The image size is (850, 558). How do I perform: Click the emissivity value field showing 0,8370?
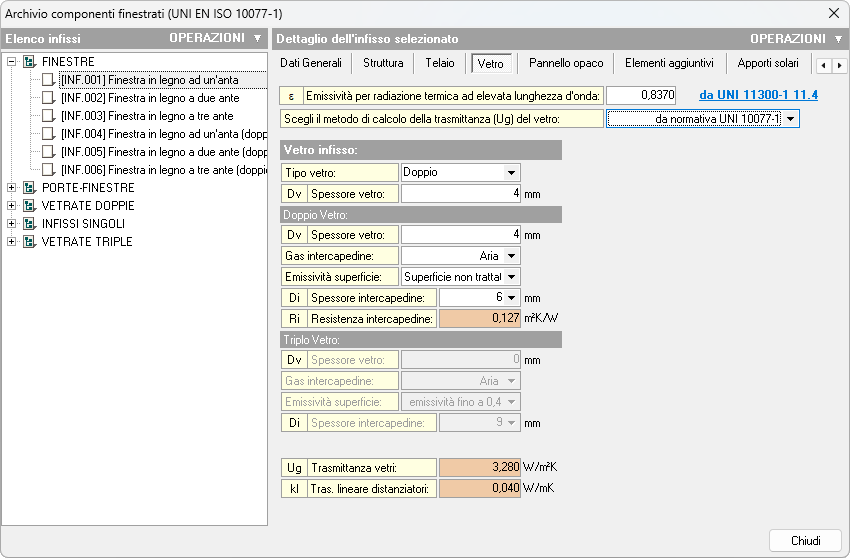point(641,95)
